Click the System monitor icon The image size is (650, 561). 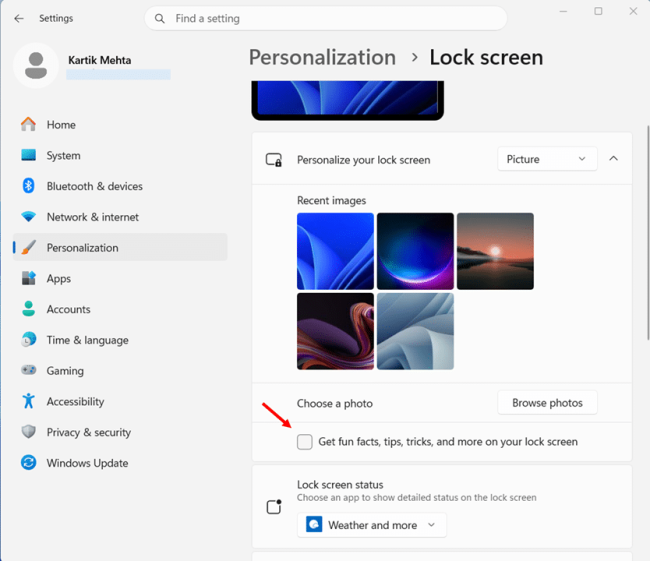tap(28, 155)
